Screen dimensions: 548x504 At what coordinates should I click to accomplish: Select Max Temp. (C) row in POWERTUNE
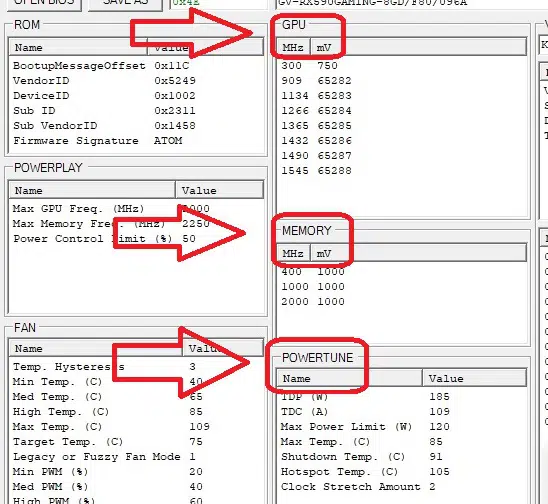[x=402, y=442]
